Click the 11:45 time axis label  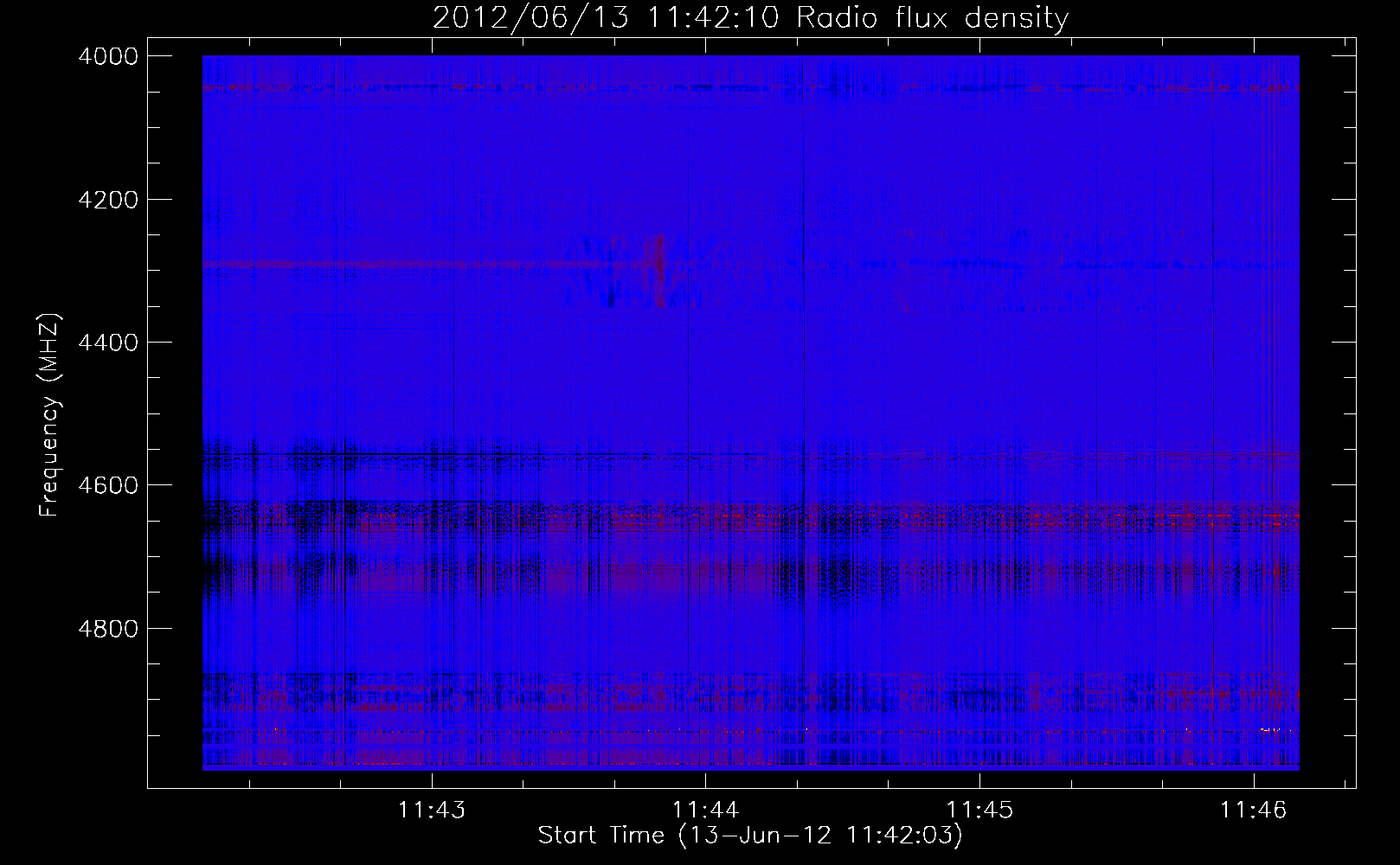(979, 810)
